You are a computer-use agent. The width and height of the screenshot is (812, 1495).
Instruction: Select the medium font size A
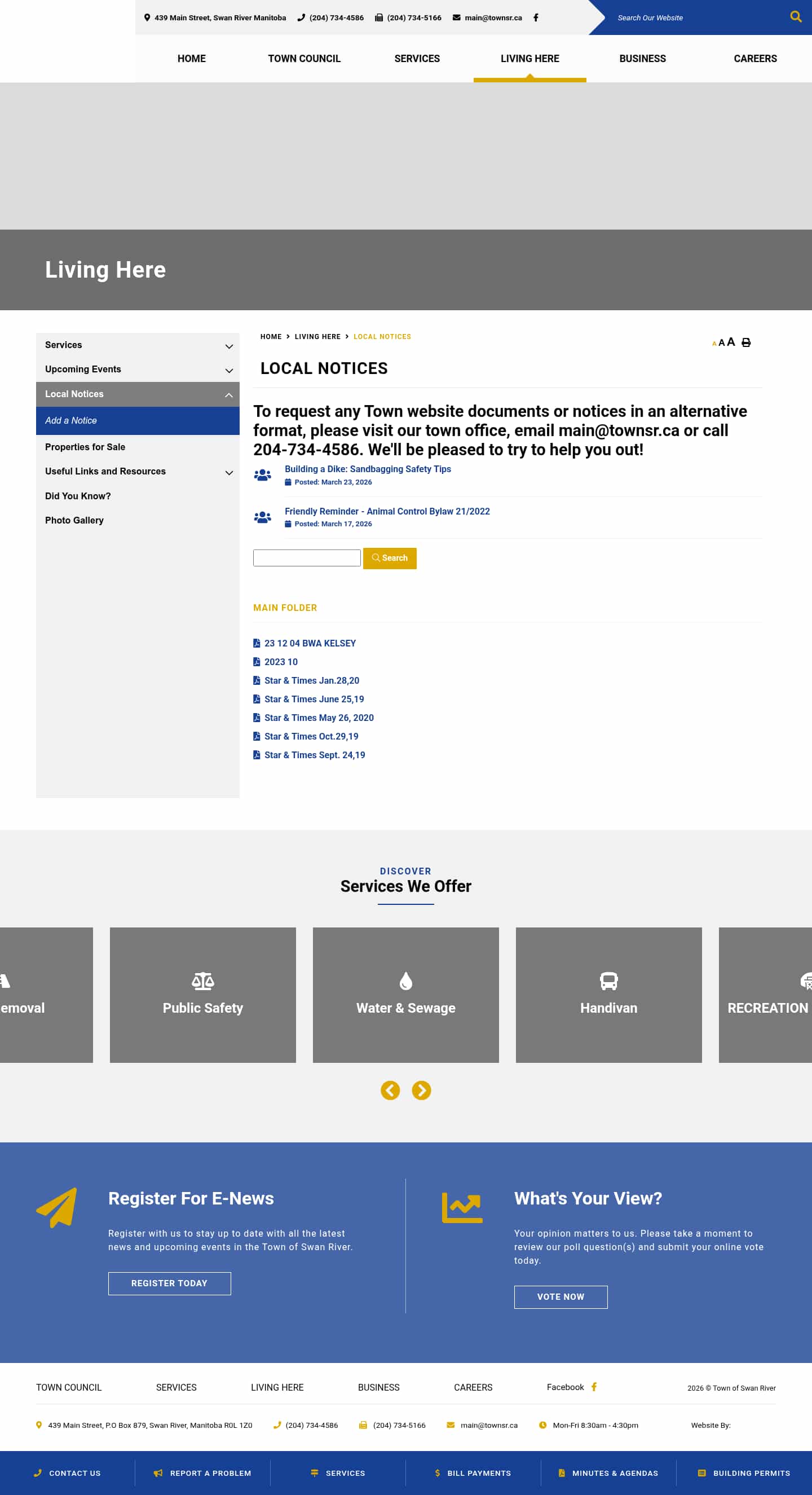[x=722, y=342]
